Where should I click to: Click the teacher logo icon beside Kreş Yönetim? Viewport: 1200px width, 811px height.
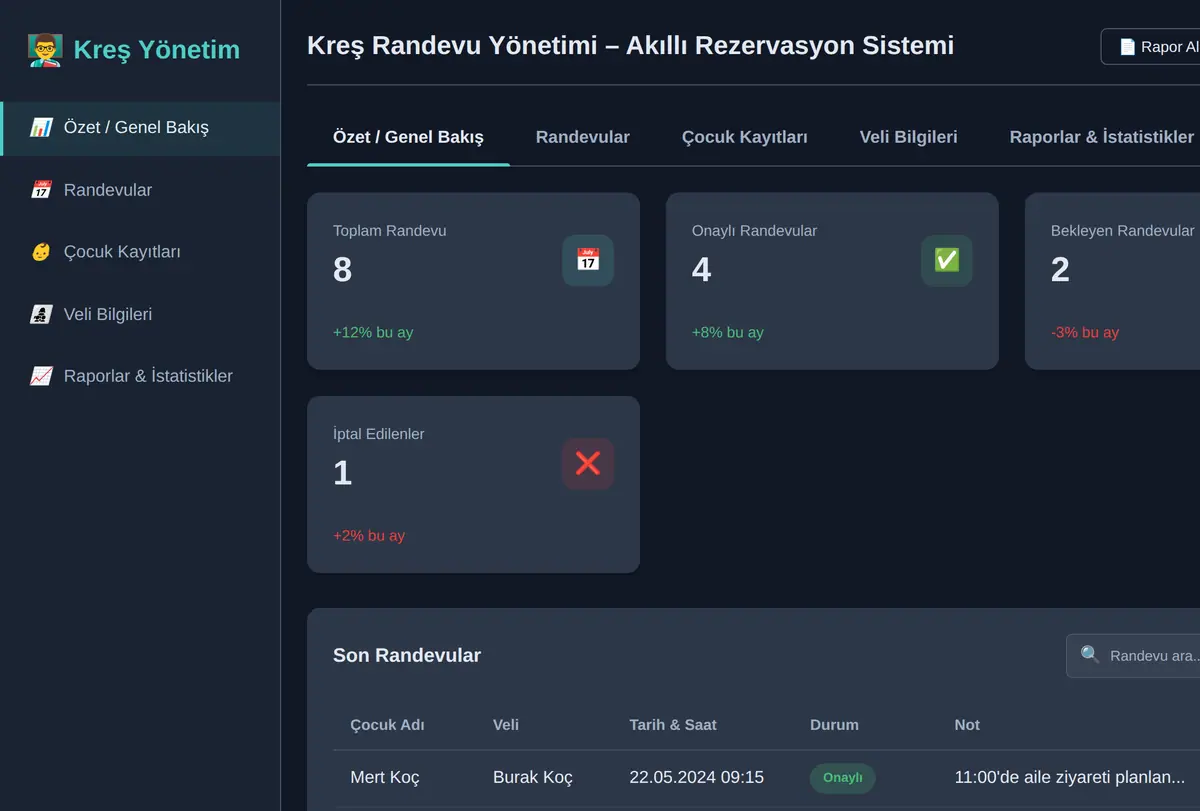(45, 49)
